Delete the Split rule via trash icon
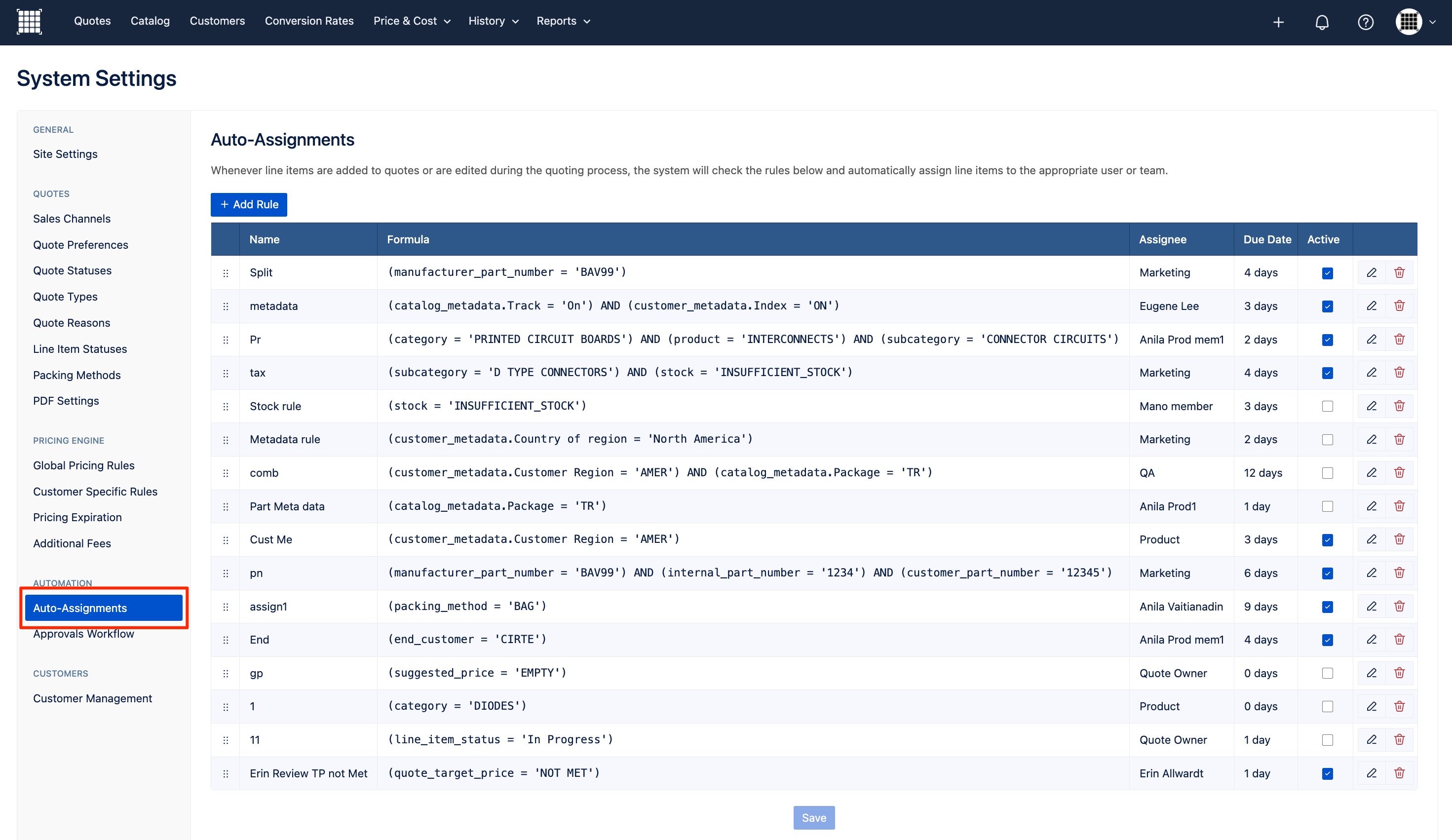 point(1399,272)
